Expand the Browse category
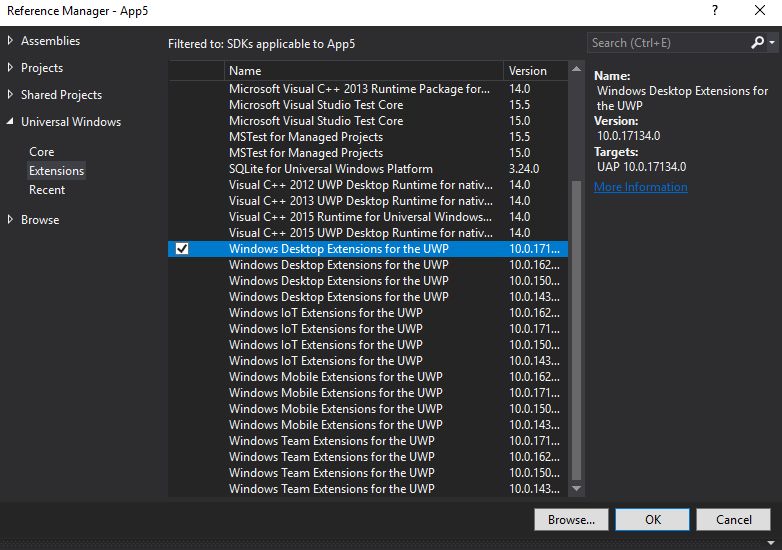Screen dimensions: 782x550 [x=10, y=219]
